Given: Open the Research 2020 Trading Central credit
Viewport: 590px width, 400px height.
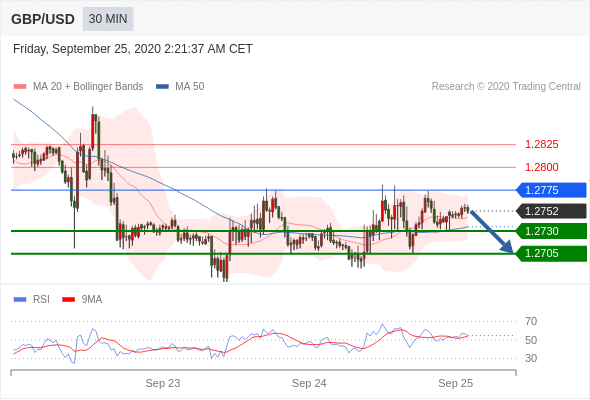Looking at the screenshot, I should 506,87.
